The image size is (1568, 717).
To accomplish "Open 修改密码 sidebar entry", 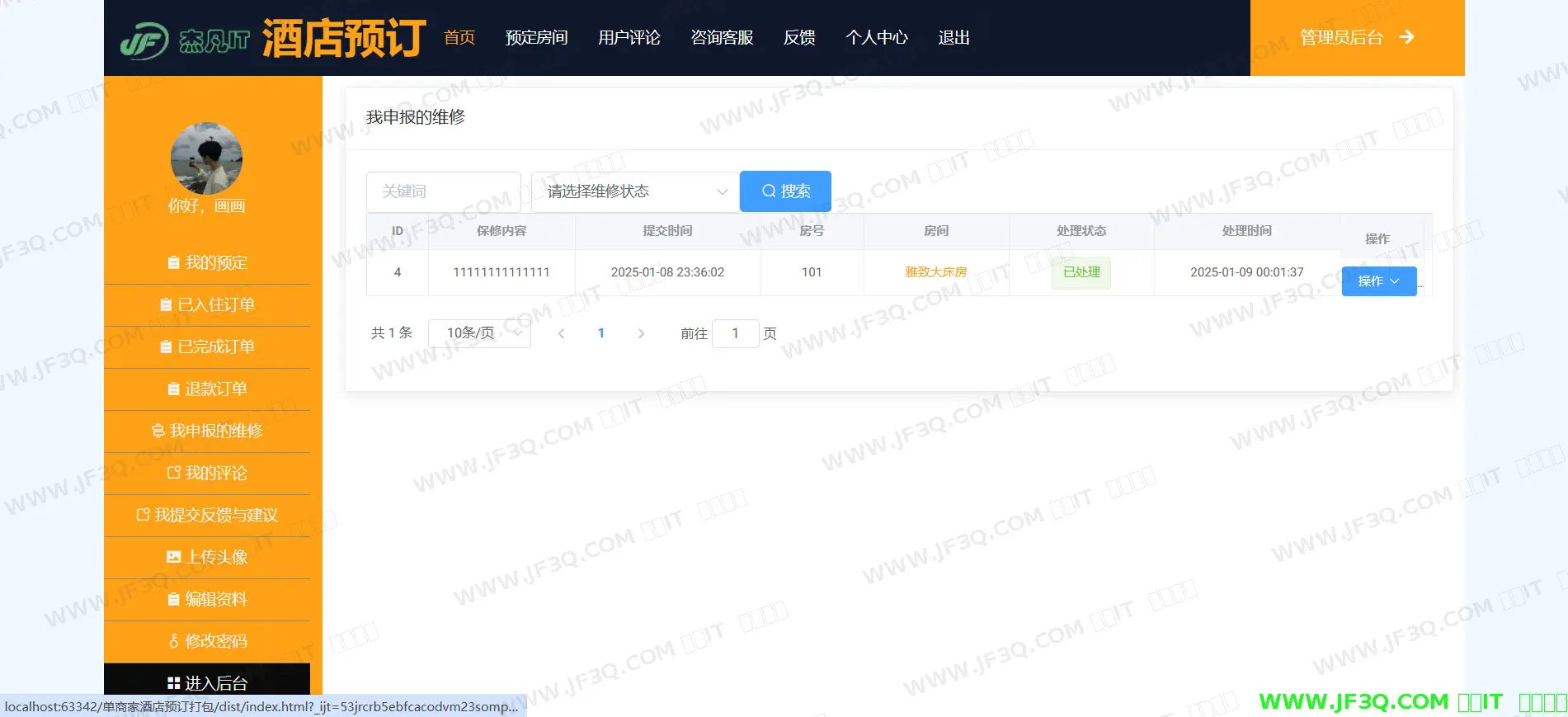I will click(207, 641).
